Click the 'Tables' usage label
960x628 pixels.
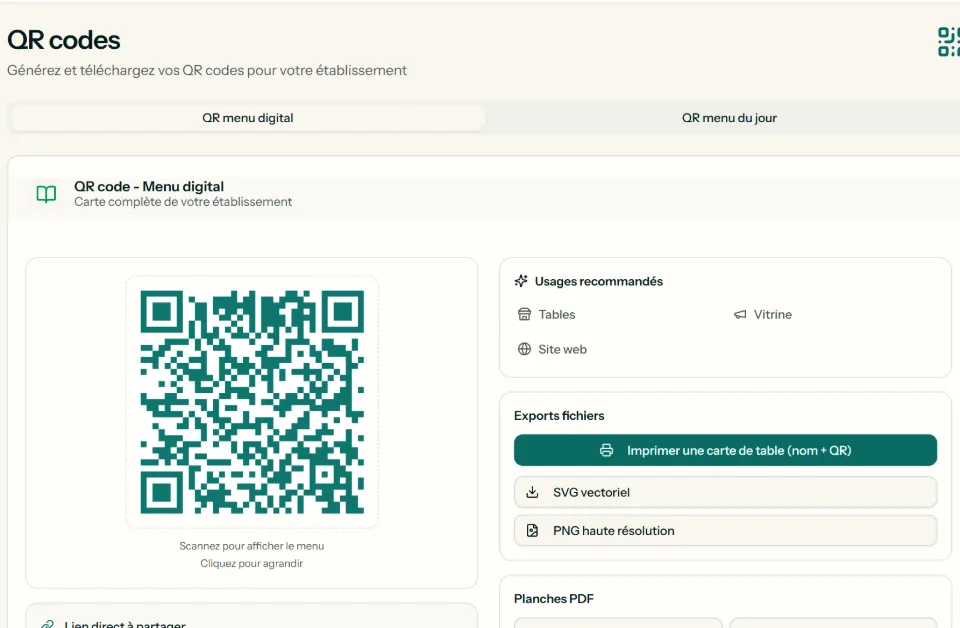pos(557,315)
